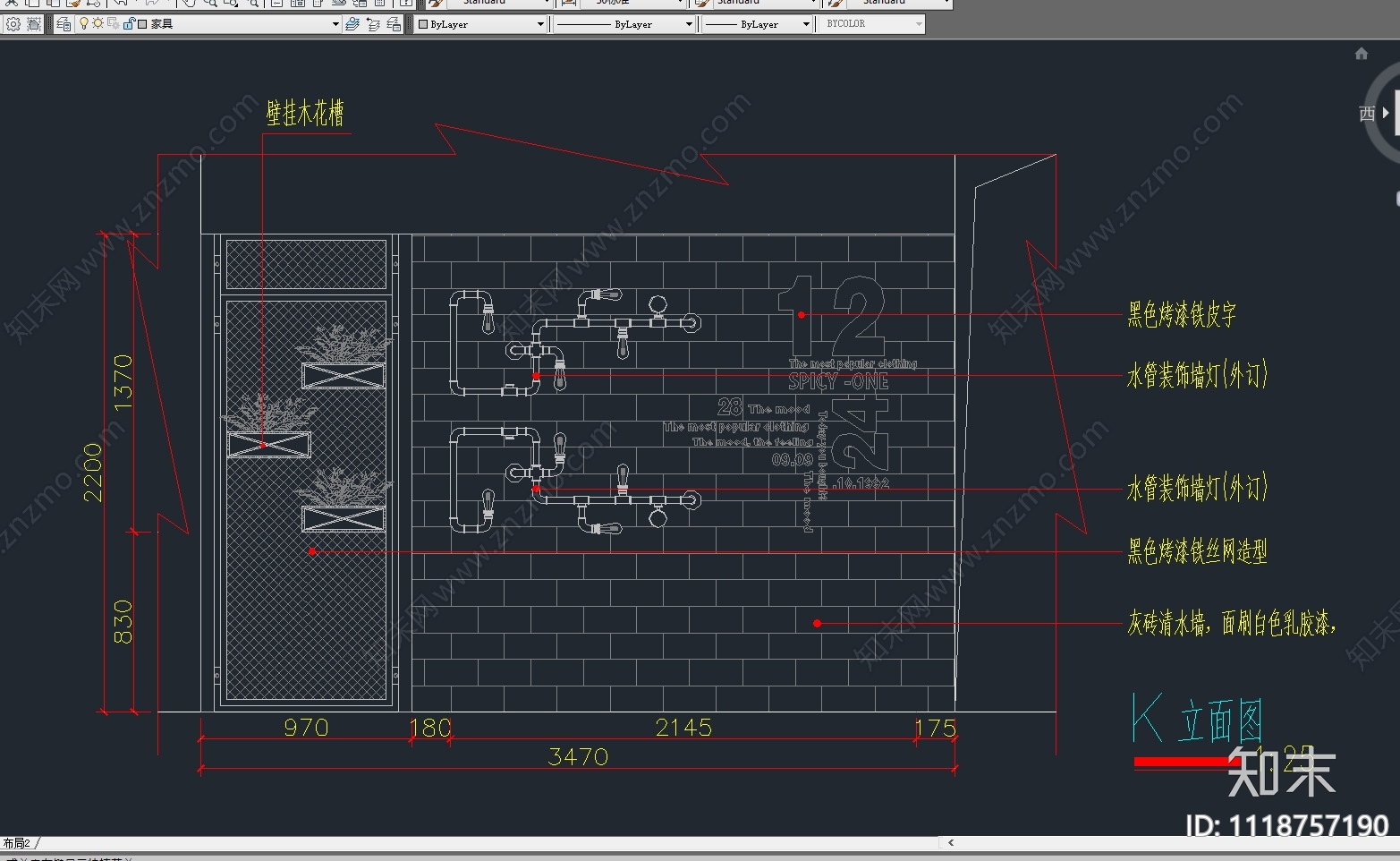
Task: Click the K 立面图 drawing title
Action: [1197, 719]
